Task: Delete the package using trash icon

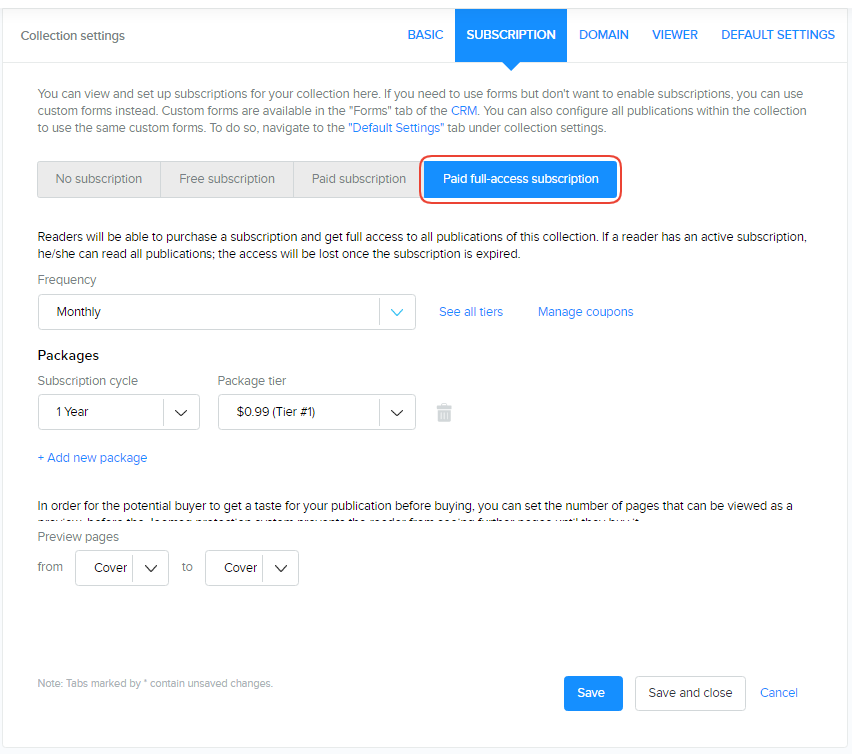Action: (x=444, y=412)
